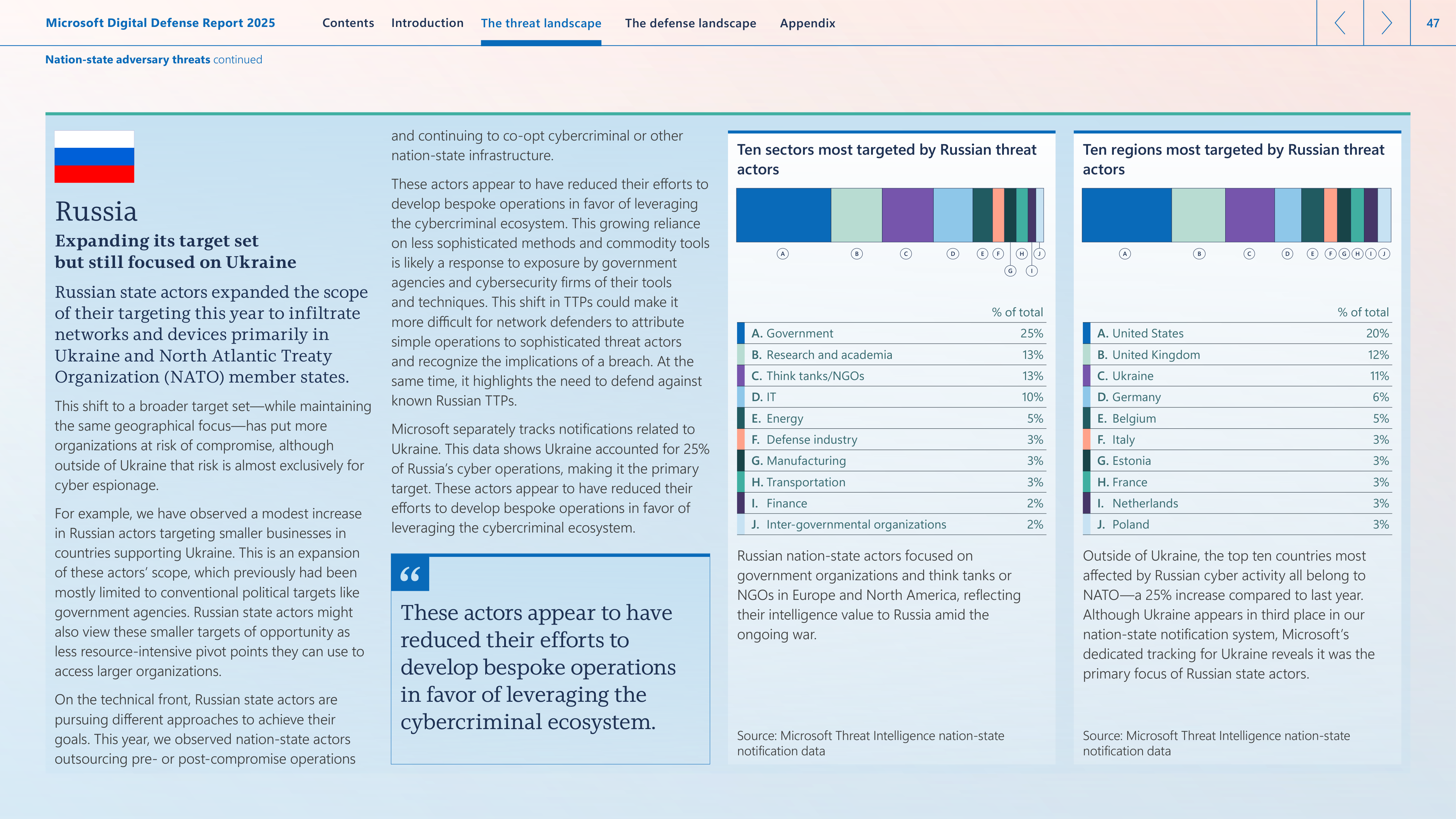Open the Contents tab

[x=348, y=23]
